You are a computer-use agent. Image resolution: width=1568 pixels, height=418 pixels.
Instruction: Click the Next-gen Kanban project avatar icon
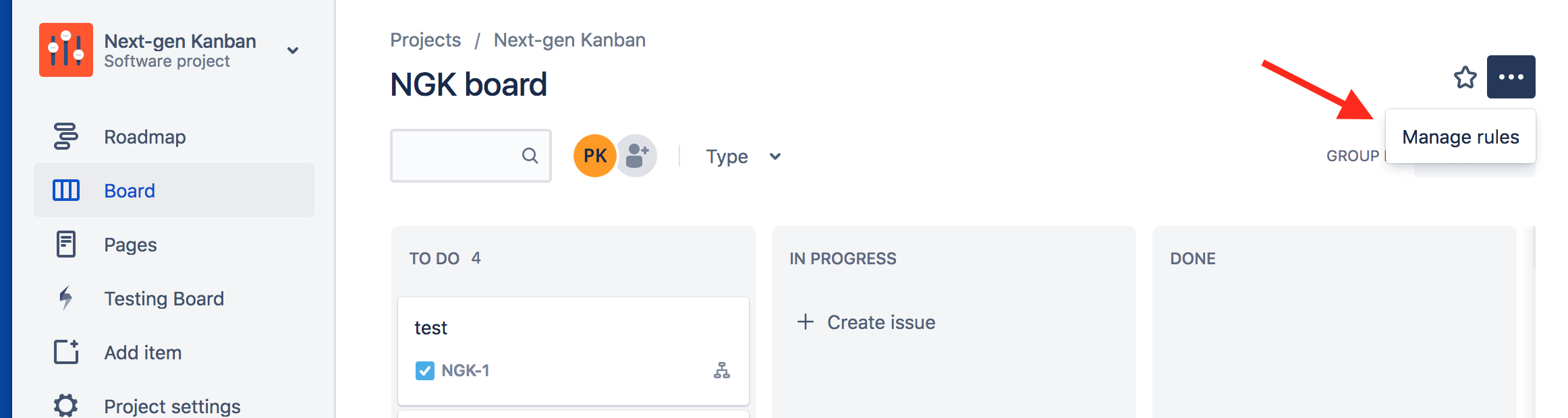tap(65, 50)
